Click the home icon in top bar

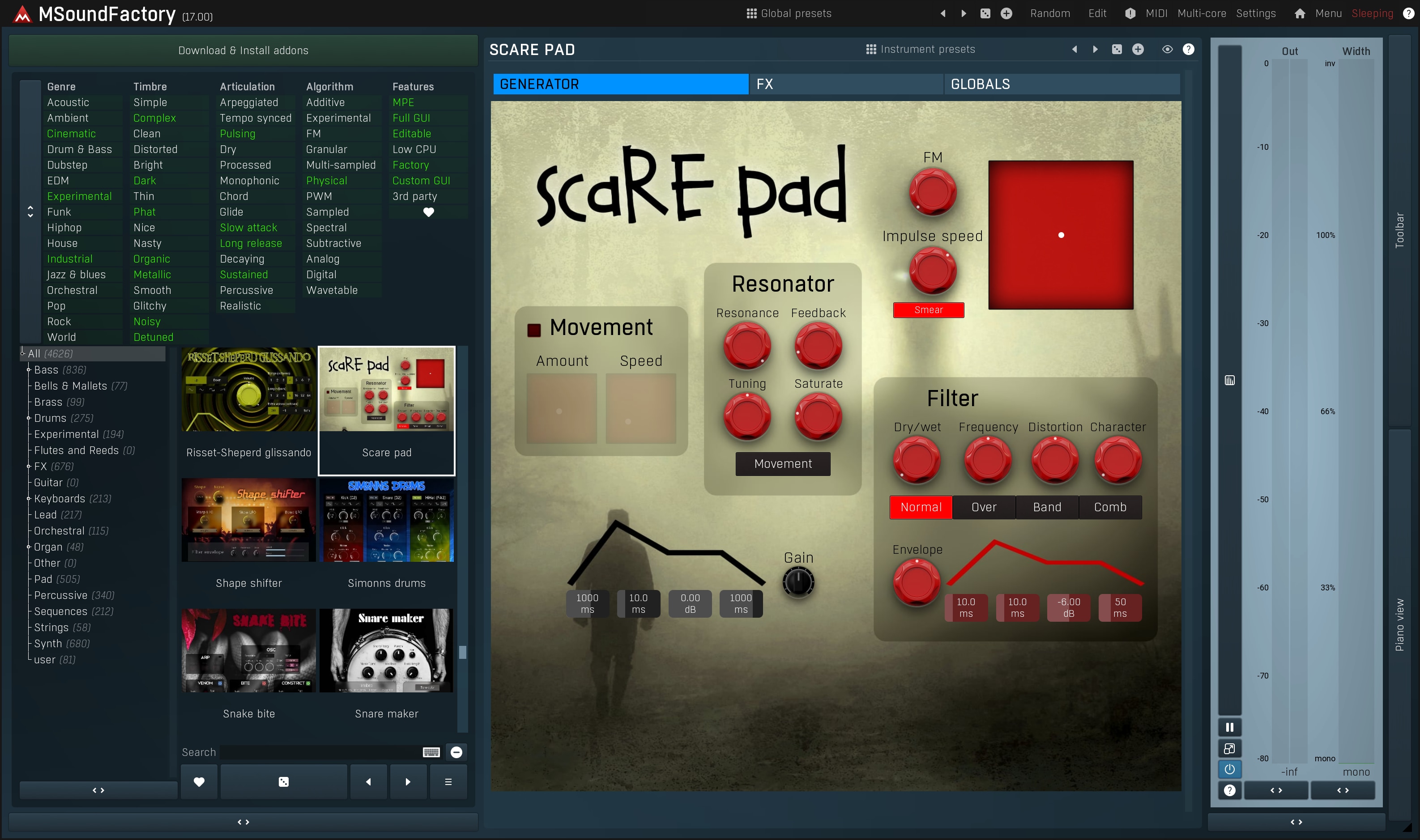pyautogui.click(x=1300, y=13)
